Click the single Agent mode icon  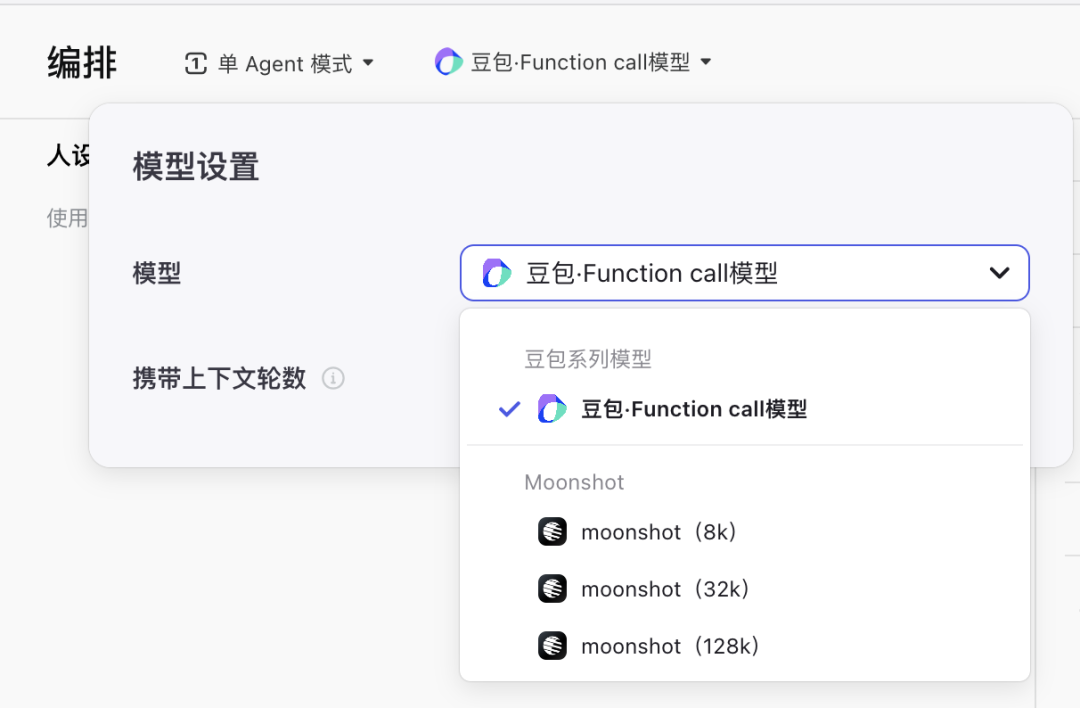coord(196,64)
